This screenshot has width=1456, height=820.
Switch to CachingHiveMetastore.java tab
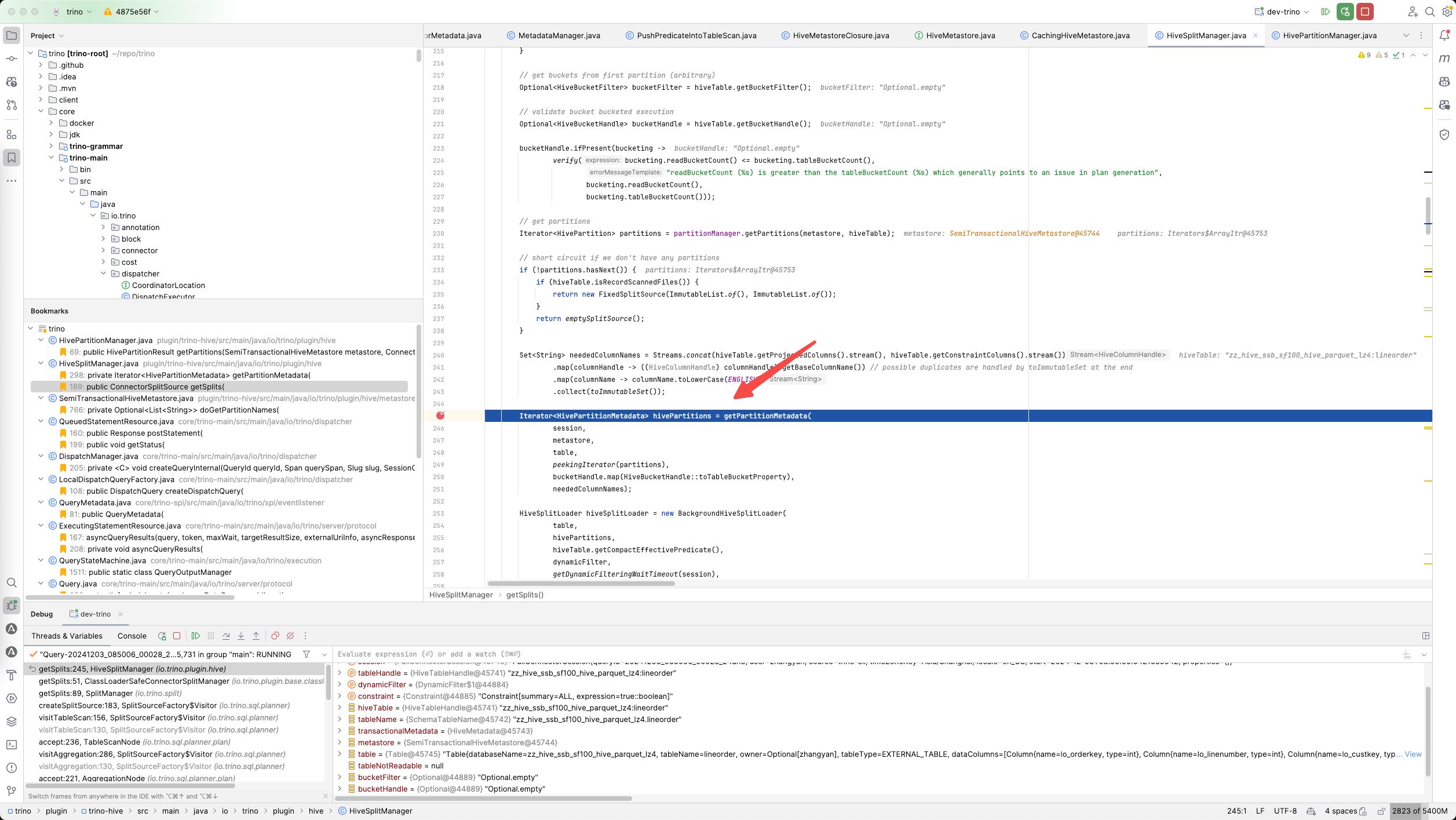1075,35
